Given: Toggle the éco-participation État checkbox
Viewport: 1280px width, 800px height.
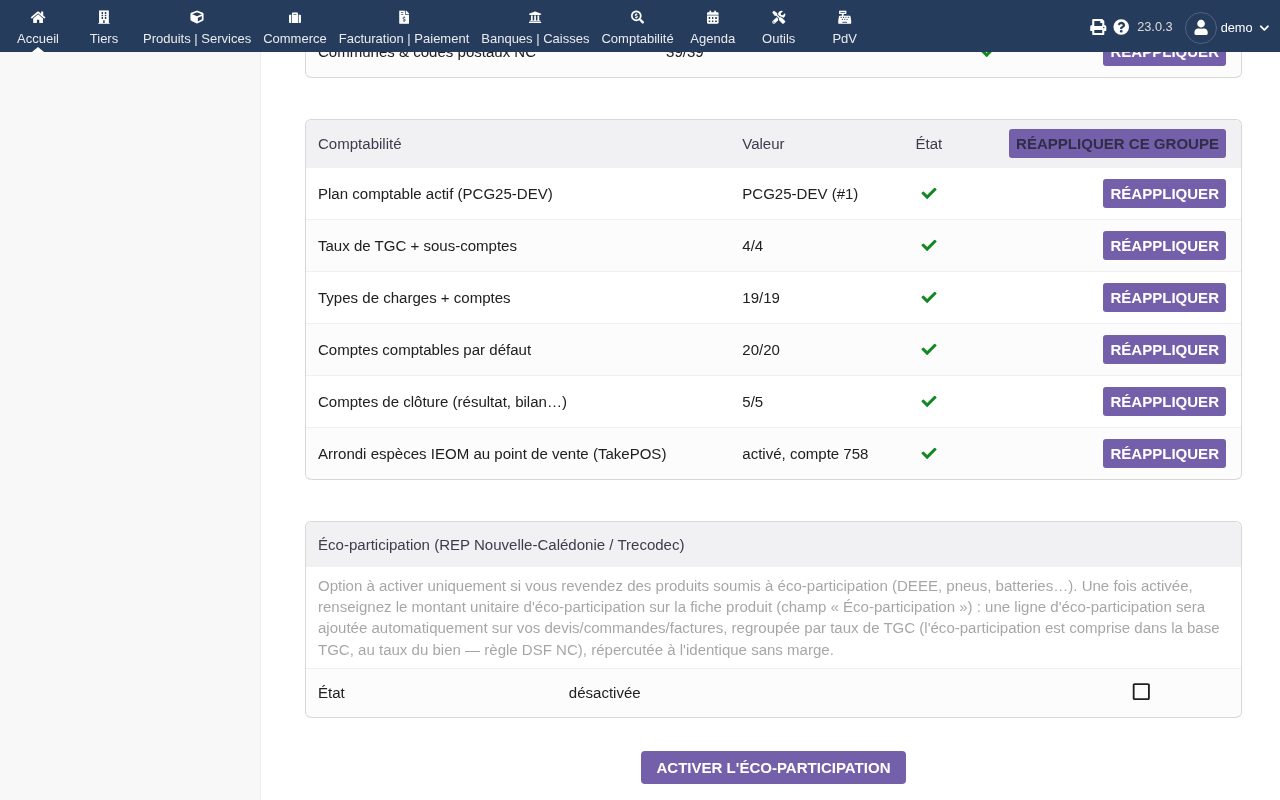Looking at the screenshot, I should click(x=1141, y=691).
